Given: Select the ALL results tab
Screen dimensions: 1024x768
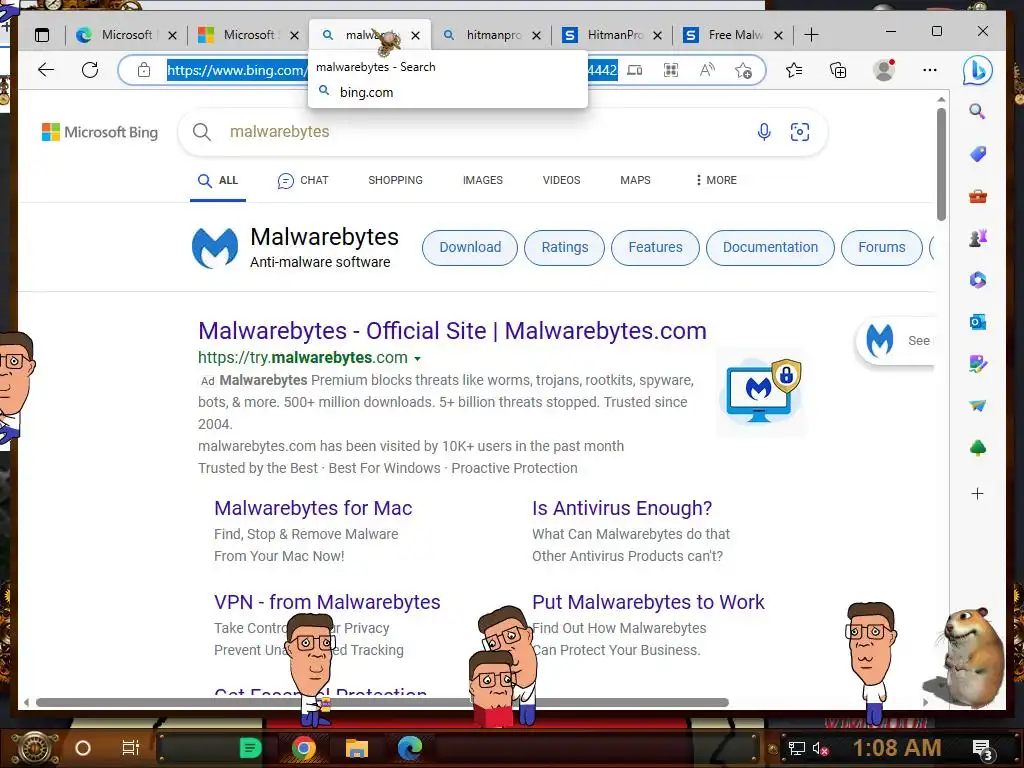Looking at the screenshot, I should click(x=218, y=180).
